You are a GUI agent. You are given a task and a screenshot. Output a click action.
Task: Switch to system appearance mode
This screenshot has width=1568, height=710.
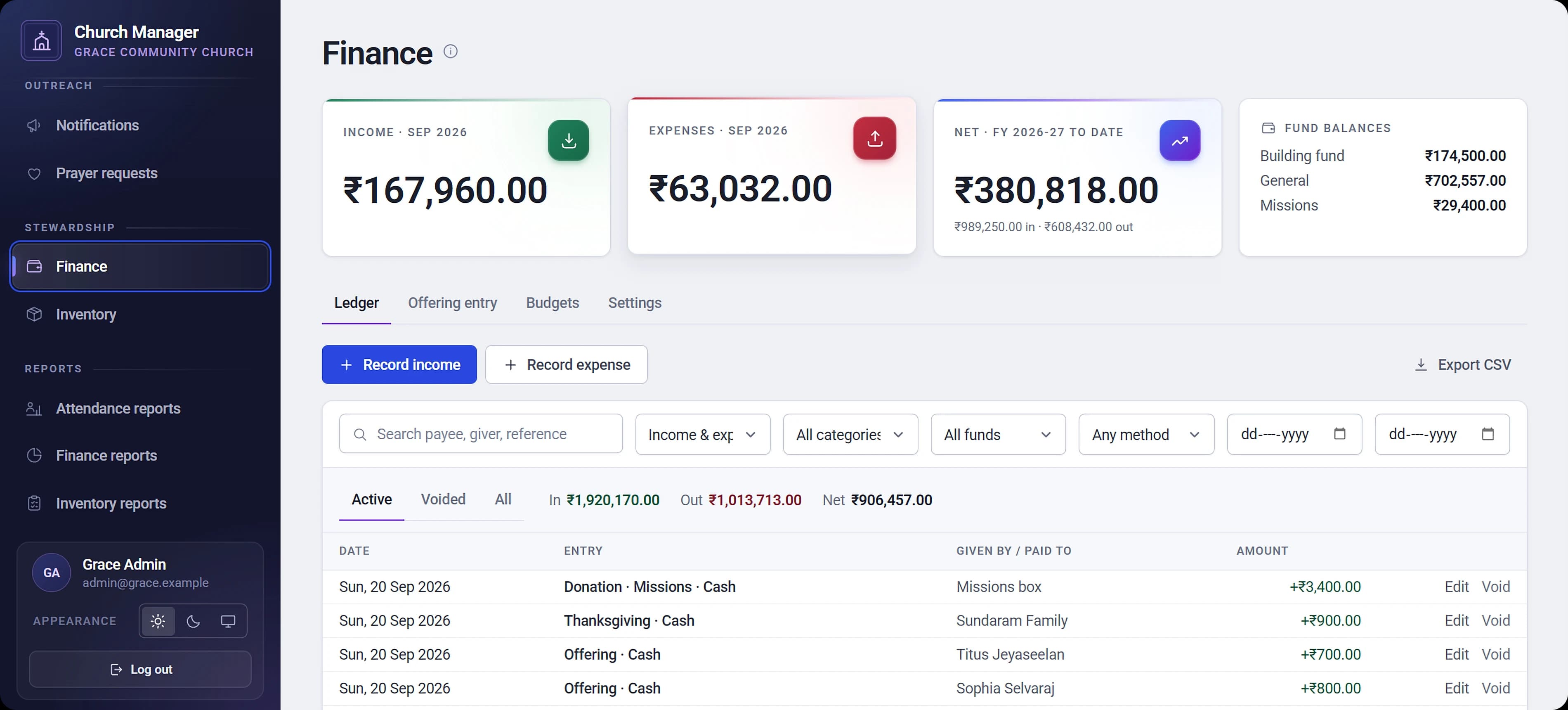(x=228, y=621)
